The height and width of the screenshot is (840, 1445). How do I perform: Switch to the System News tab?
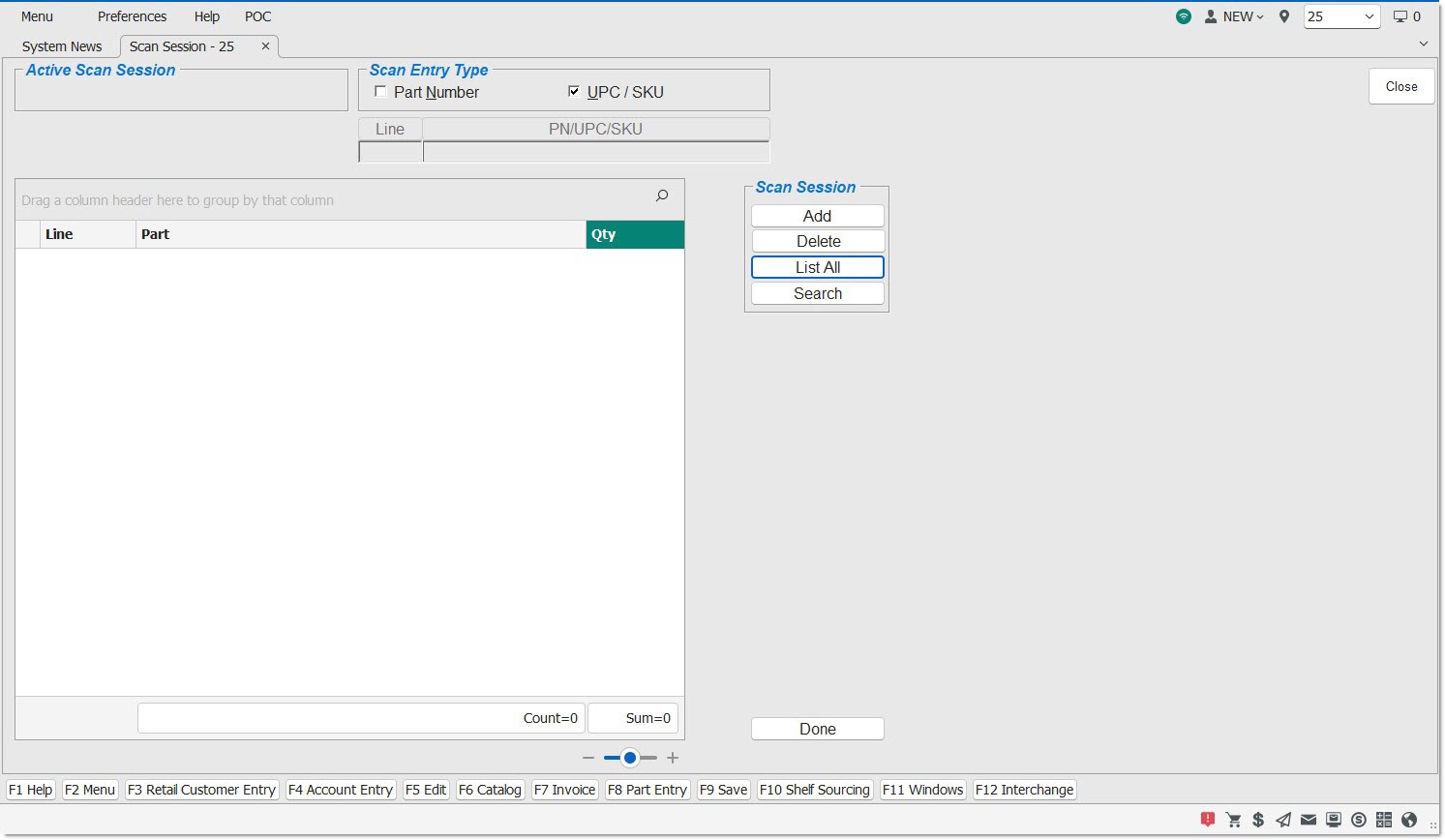click(62, 46)
